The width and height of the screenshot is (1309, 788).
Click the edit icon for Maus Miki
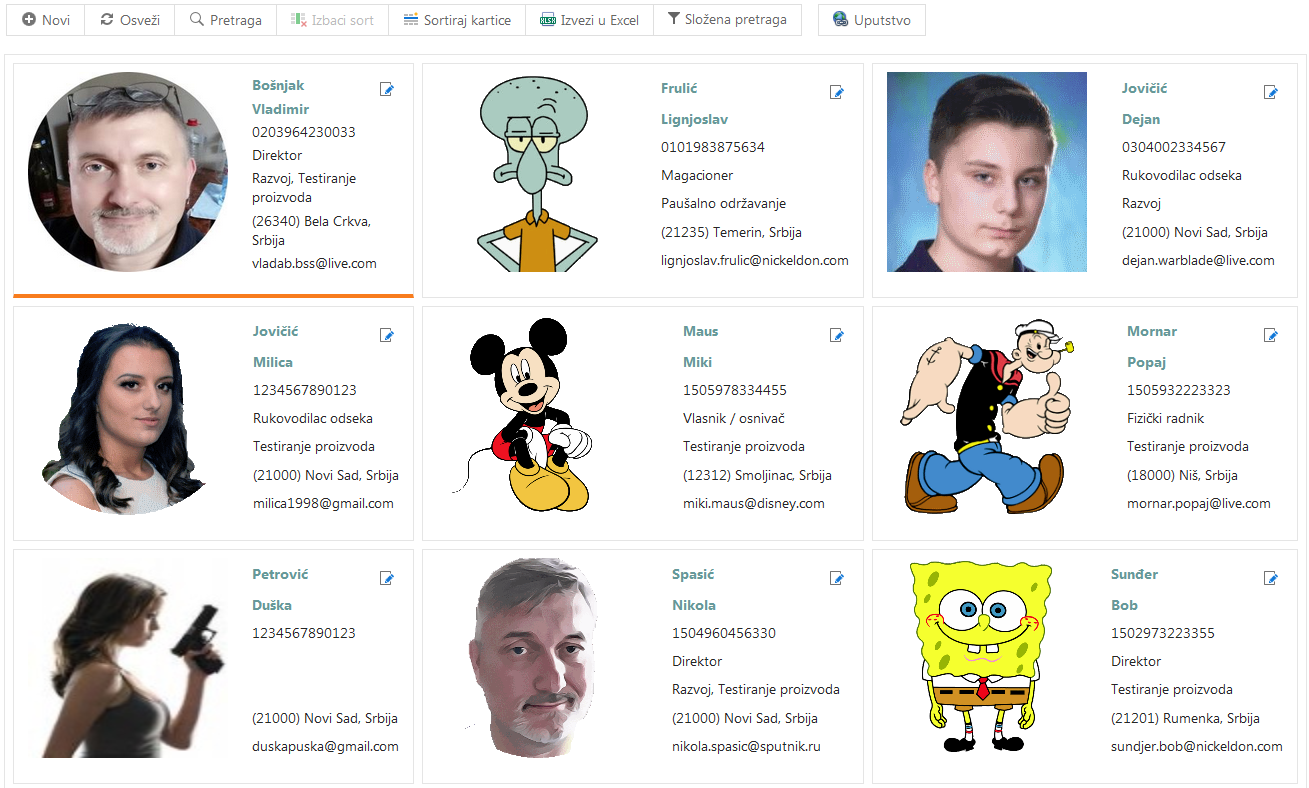click(x=837, y=336)
